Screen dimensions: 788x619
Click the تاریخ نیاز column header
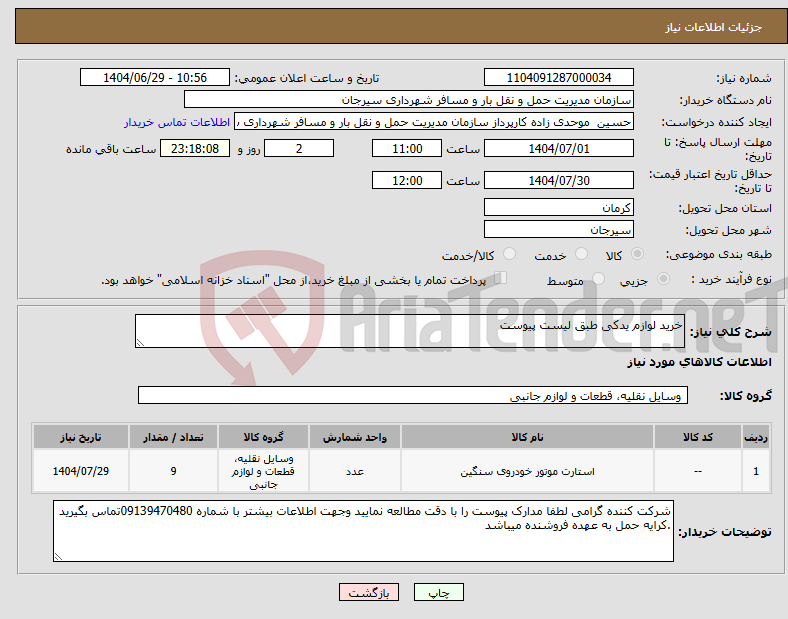(x=81, y=437)
